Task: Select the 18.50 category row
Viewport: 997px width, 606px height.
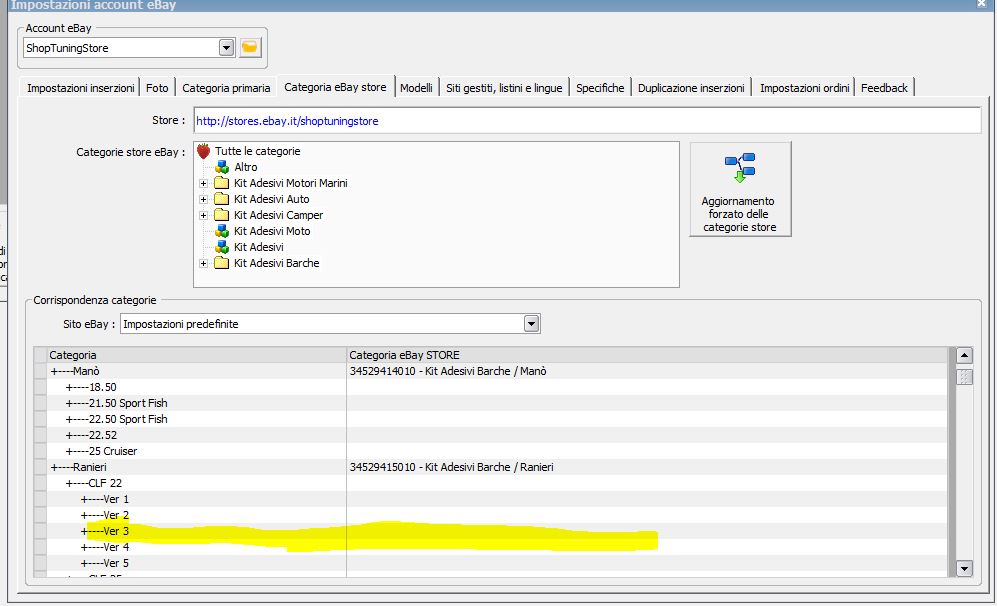Action: click(x=196, y=387)
